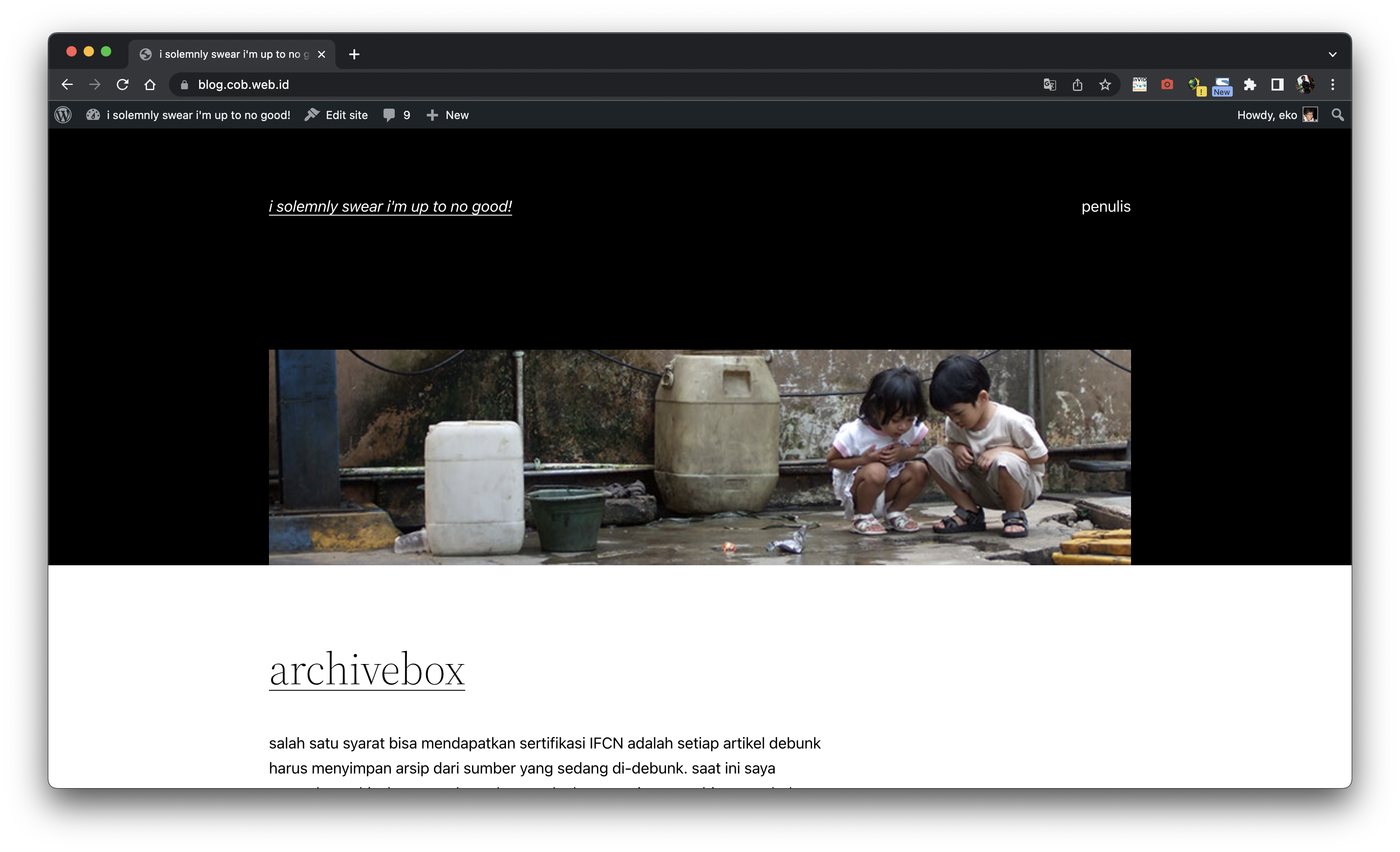1400x852 pixels.
Task: Open a new browser tab
Action: coord(354,55)
